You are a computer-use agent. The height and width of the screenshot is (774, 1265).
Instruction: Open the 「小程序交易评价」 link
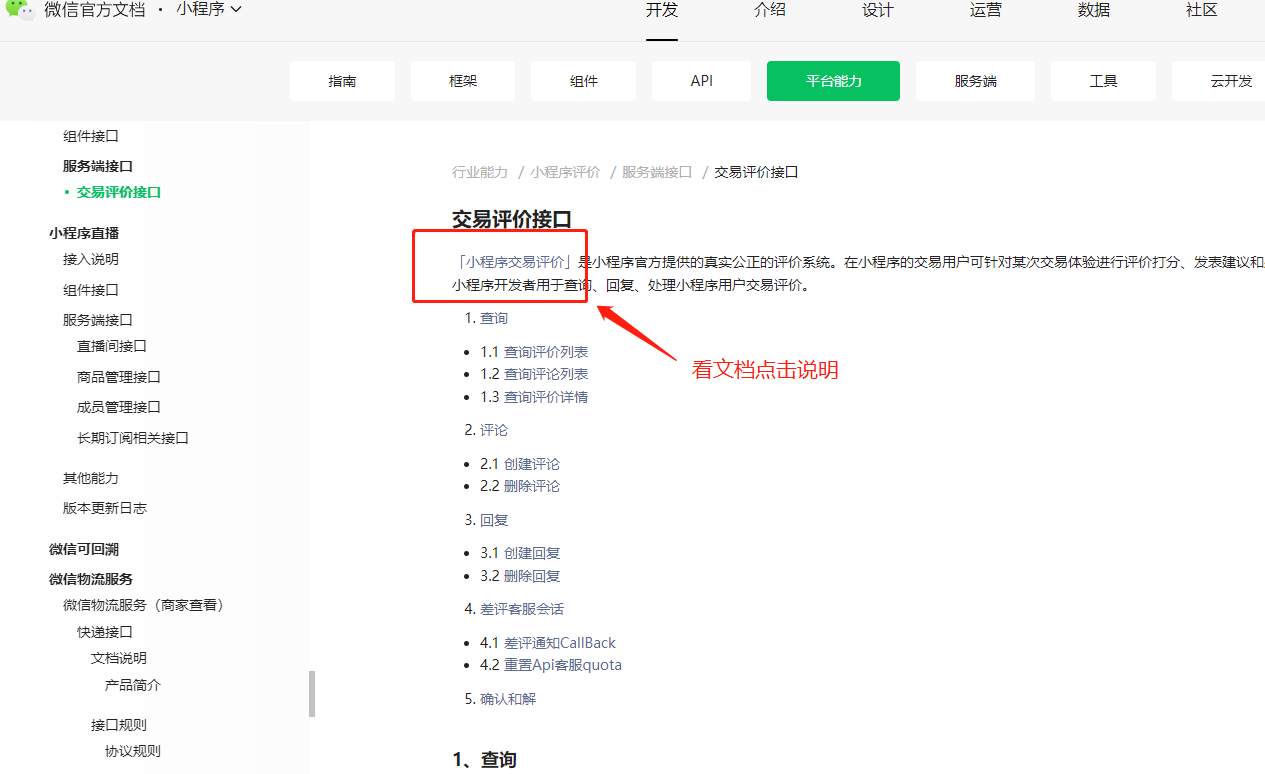515,263
